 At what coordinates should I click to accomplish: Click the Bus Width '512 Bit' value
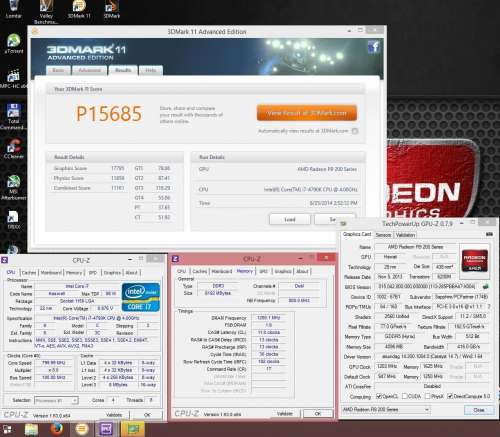click(473, 337)
